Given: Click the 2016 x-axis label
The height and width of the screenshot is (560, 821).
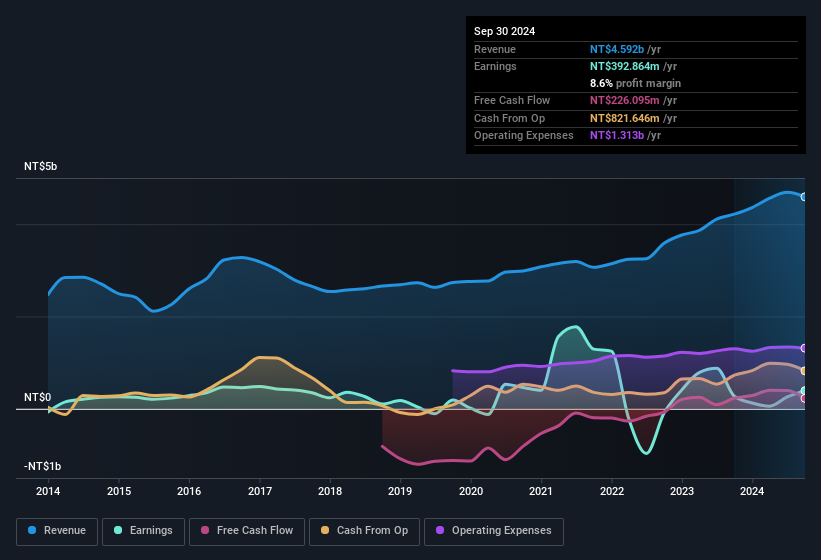Looking at the screenshot, I should click(x=189, y=491).
